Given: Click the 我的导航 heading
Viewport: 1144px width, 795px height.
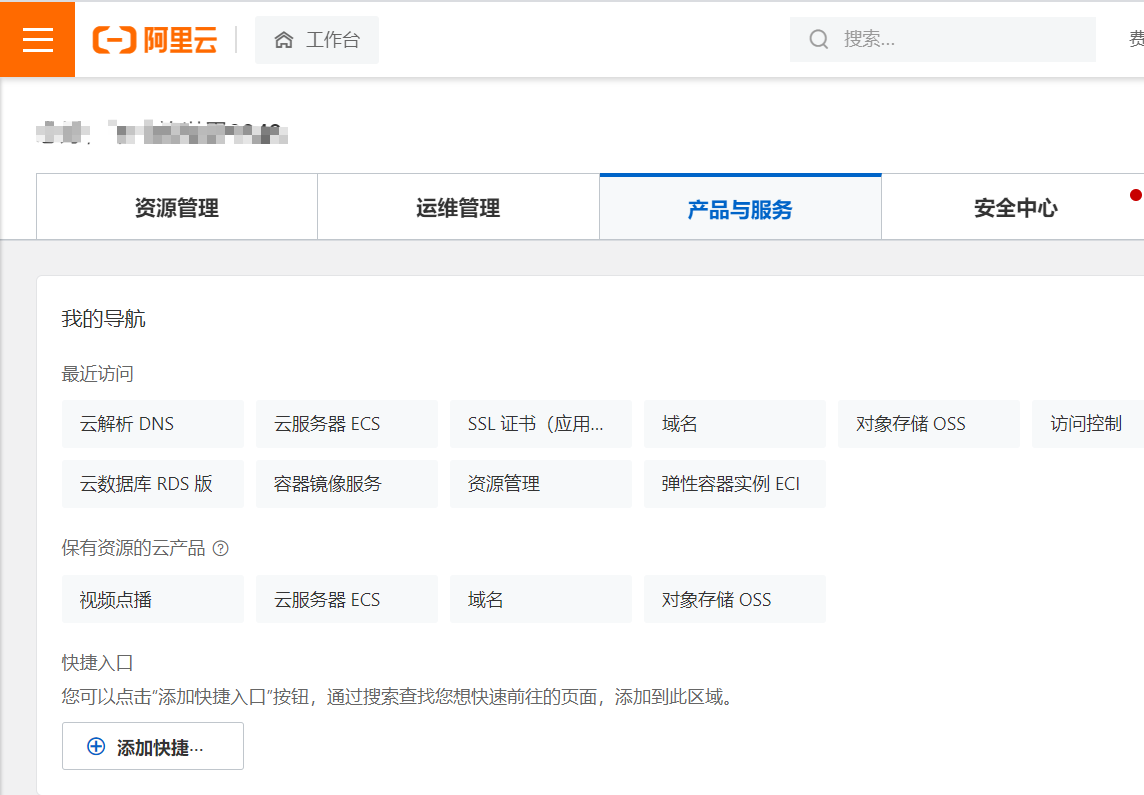Looking at the screenshot, I should (x=104, y=319).
